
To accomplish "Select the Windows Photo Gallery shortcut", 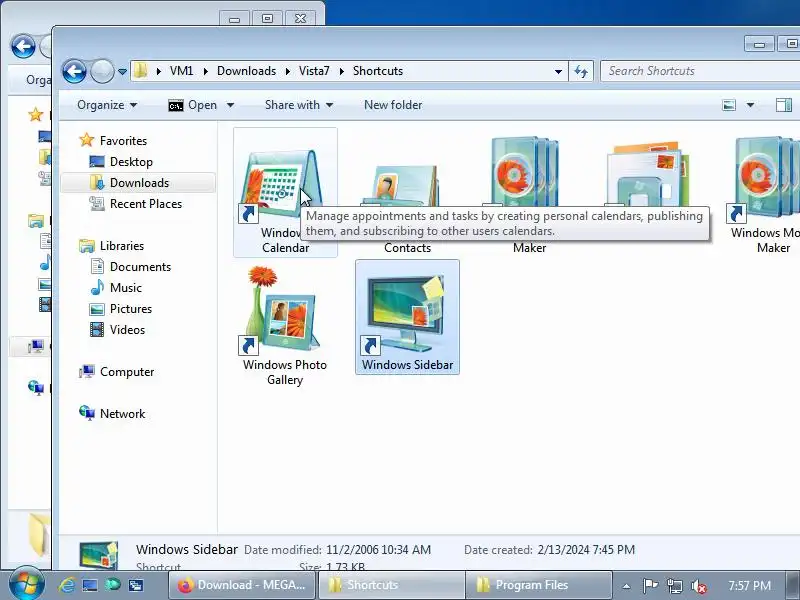I will 285,325.
